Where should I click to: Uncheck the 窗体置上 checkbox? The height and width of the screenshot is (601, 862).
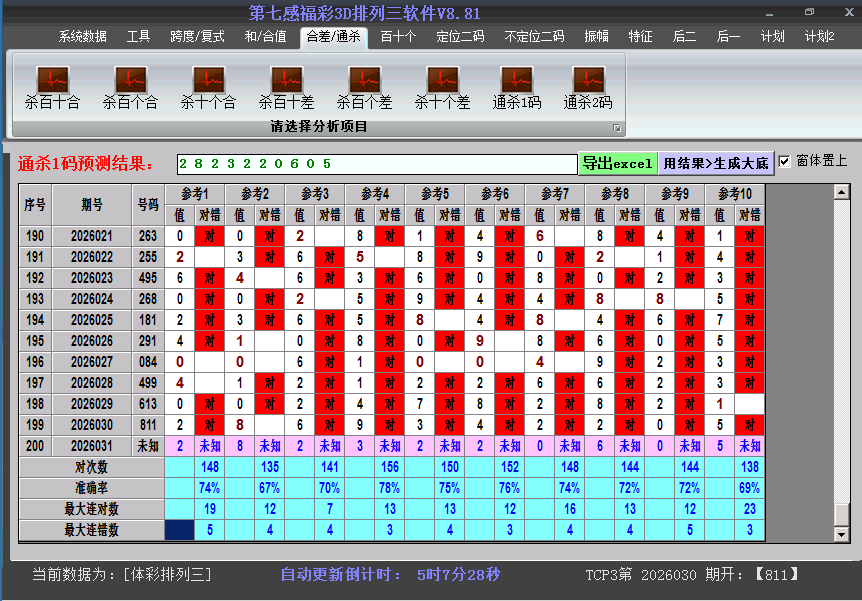784,161
